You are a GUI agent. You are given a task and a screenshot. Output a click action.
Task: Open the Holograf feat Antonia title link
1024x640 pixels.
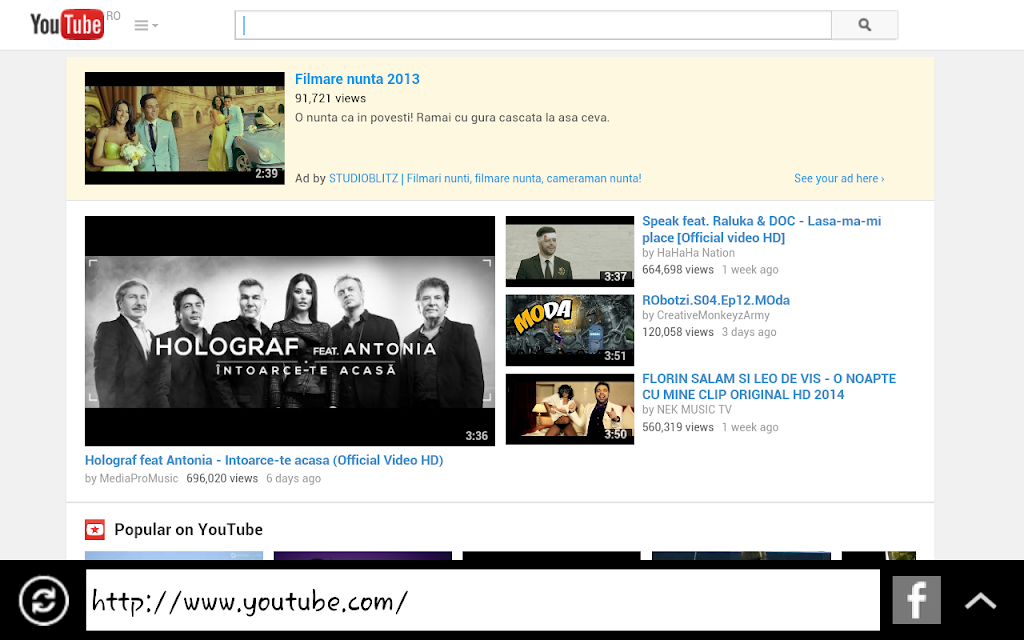coord(264,460)
